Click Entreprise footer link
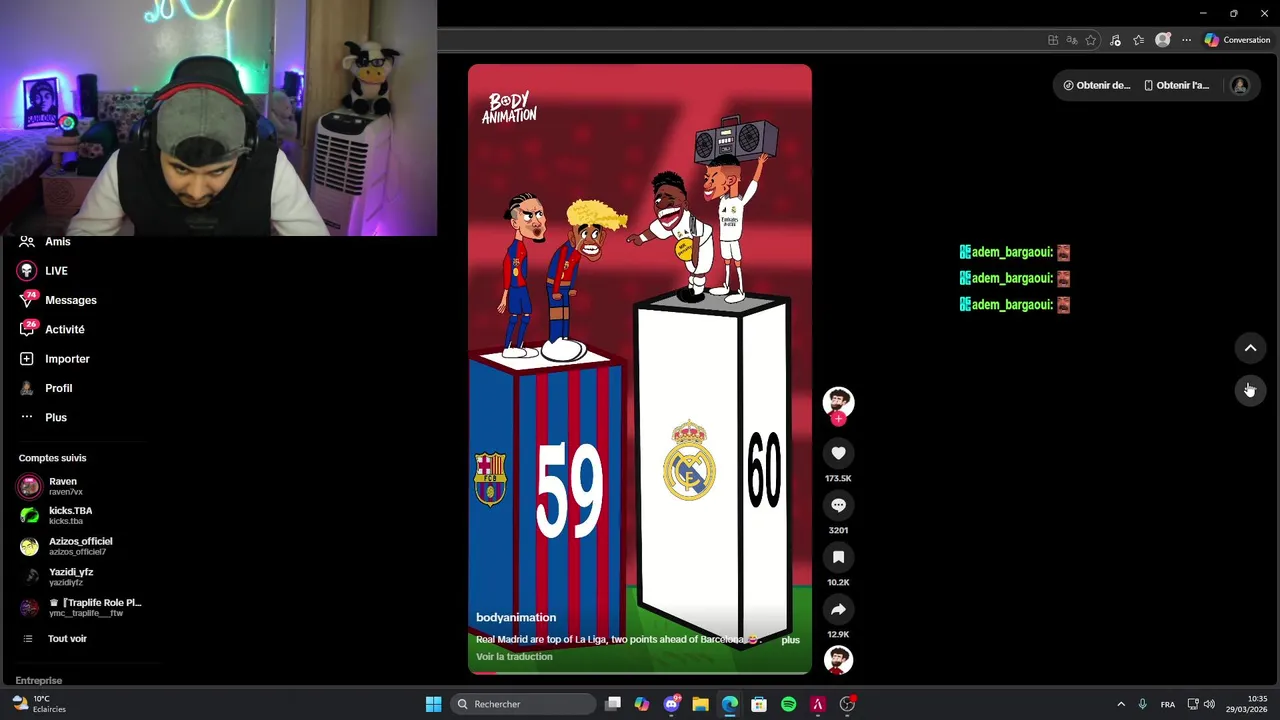 coord(39,680)
